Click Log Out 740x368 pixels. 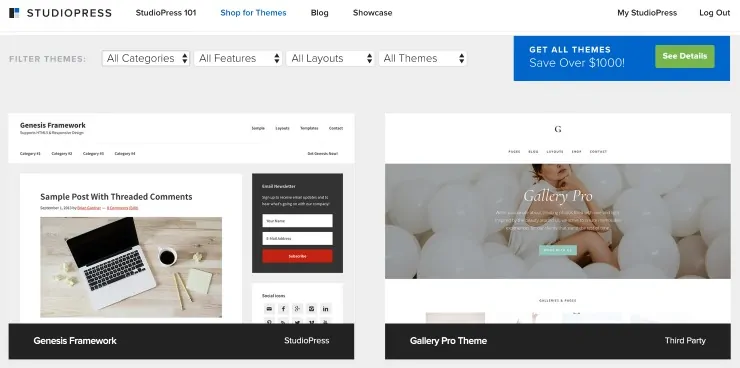click(x=715, y=13)
